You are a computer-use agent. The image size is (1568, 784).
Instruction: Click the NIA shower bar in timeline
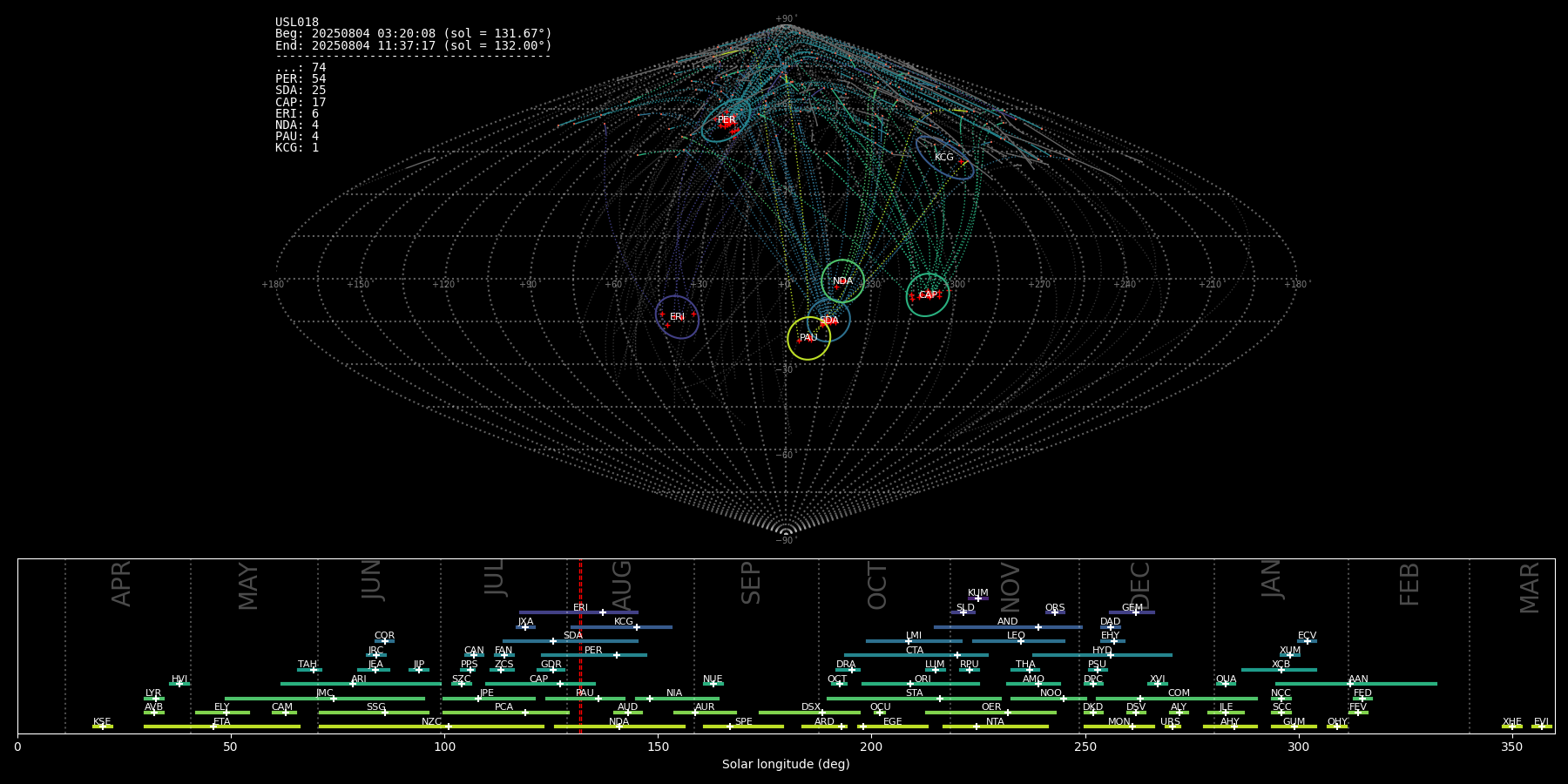(677, 698)
